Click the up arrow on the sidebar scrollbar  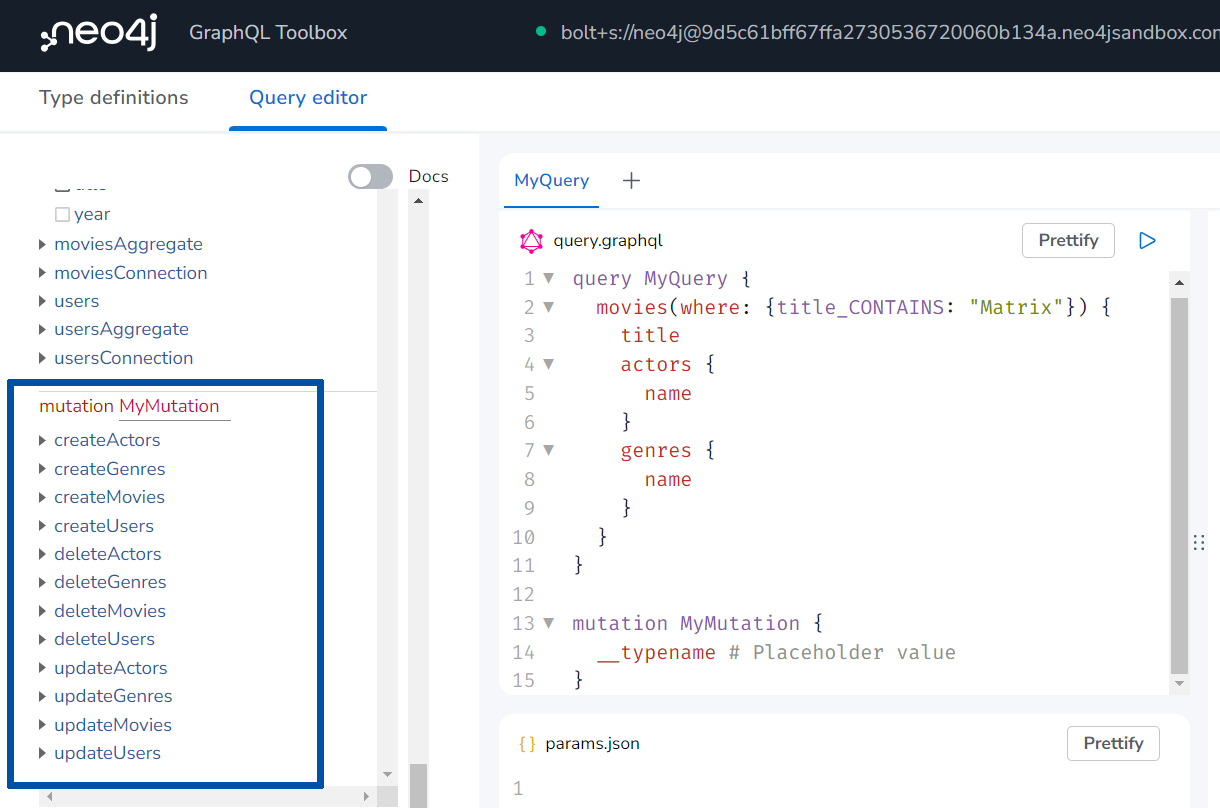click(418, 199)
